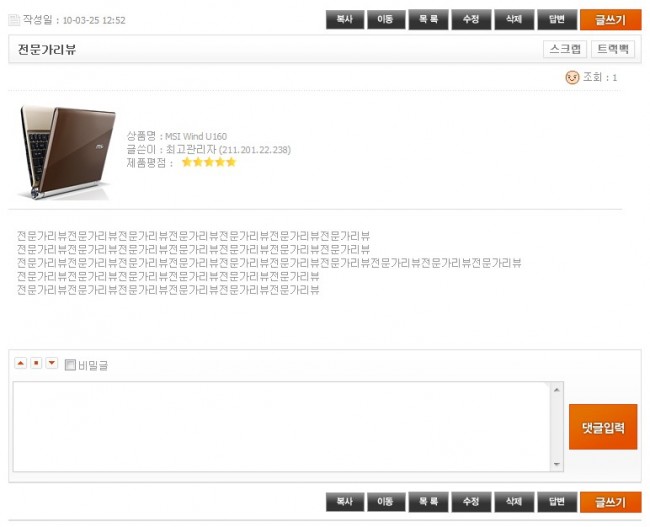
Task: Click the comment scrollbar up arrow
Action: 557,390
